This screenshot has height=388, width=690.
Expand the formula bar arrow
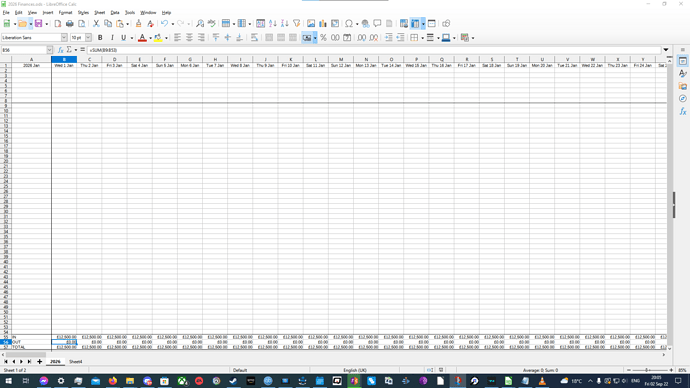(x=666, y=50)
